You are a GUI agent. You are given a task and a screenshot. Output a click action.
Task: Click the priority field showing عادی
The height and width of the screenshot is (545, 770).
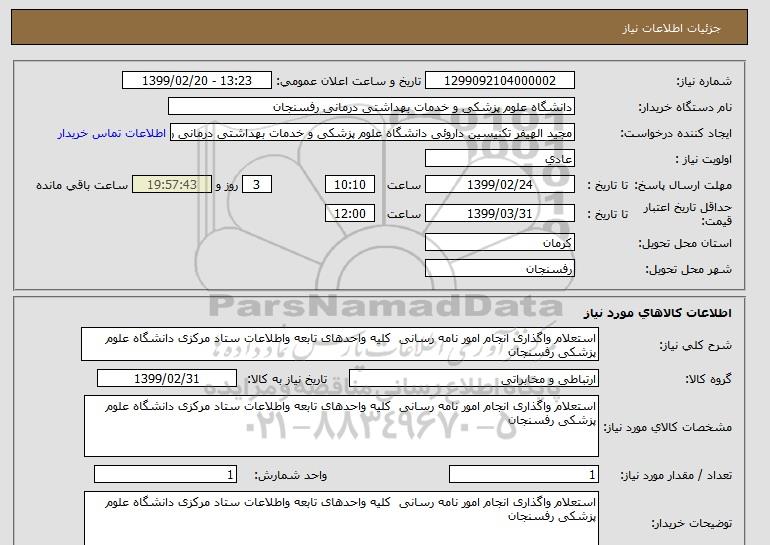pyautogui.click(x=499, y=159)
